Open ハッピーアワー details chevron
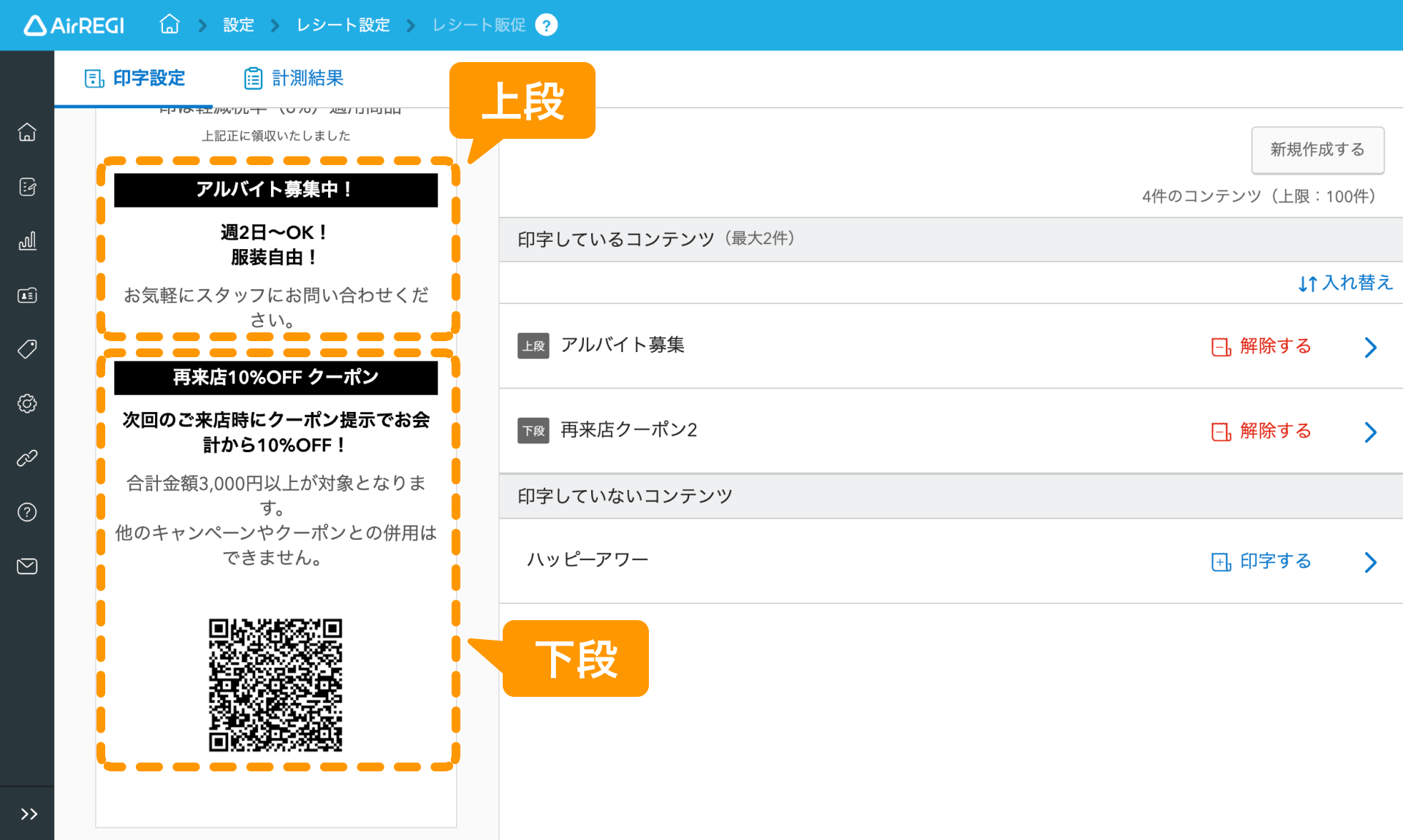1403x840 pixels. click(1371, 562)
